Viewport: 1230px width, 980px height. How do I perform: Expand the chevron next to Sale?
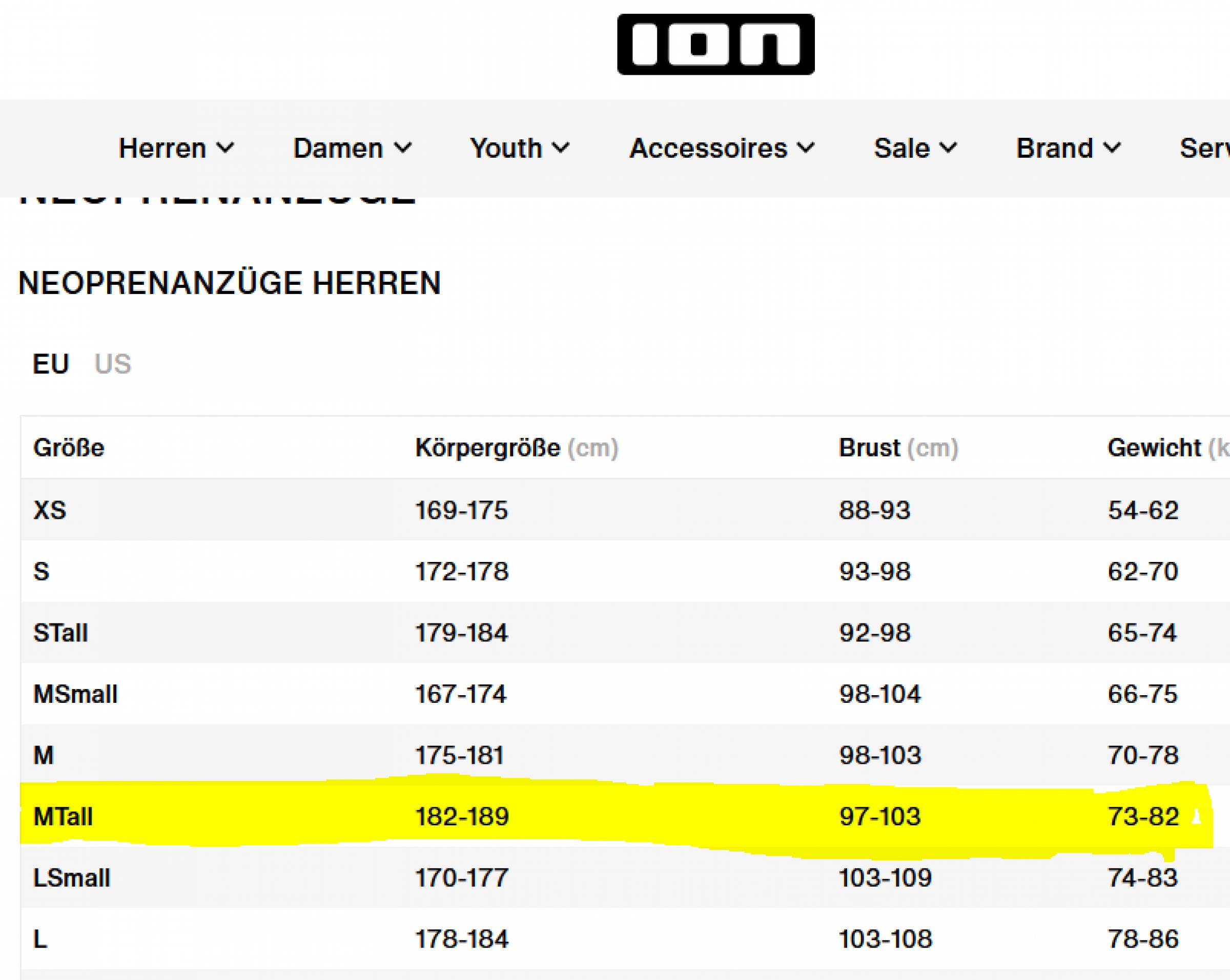[948, 148]
